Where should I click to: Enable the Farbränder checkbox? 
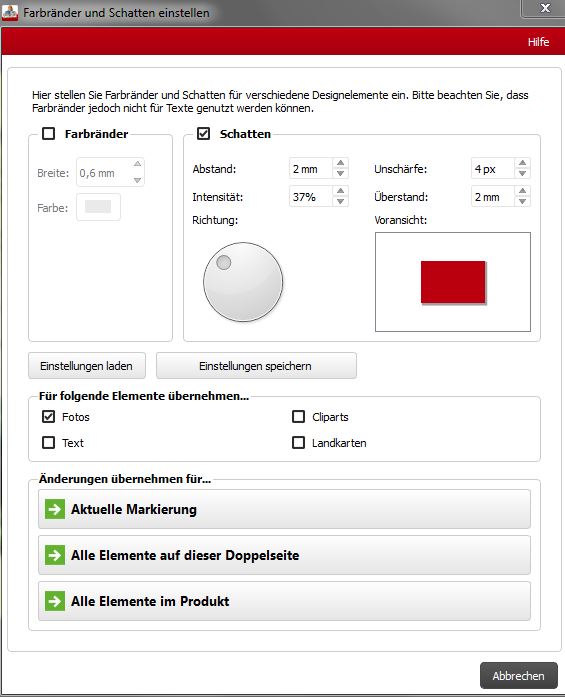(48, 133)
